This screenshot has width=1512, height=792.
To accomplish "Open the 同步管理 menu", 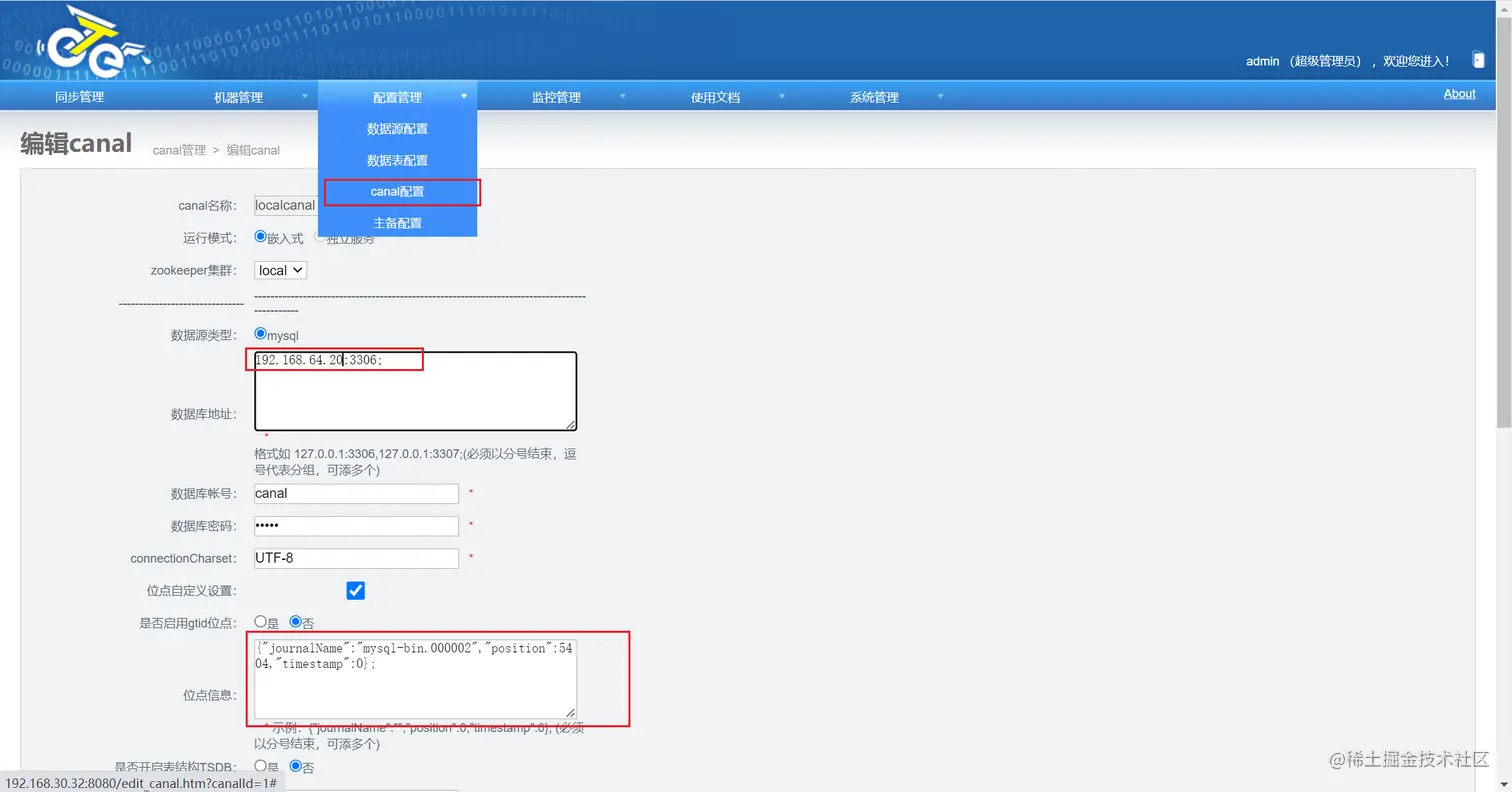I will (x=79, y=97).
